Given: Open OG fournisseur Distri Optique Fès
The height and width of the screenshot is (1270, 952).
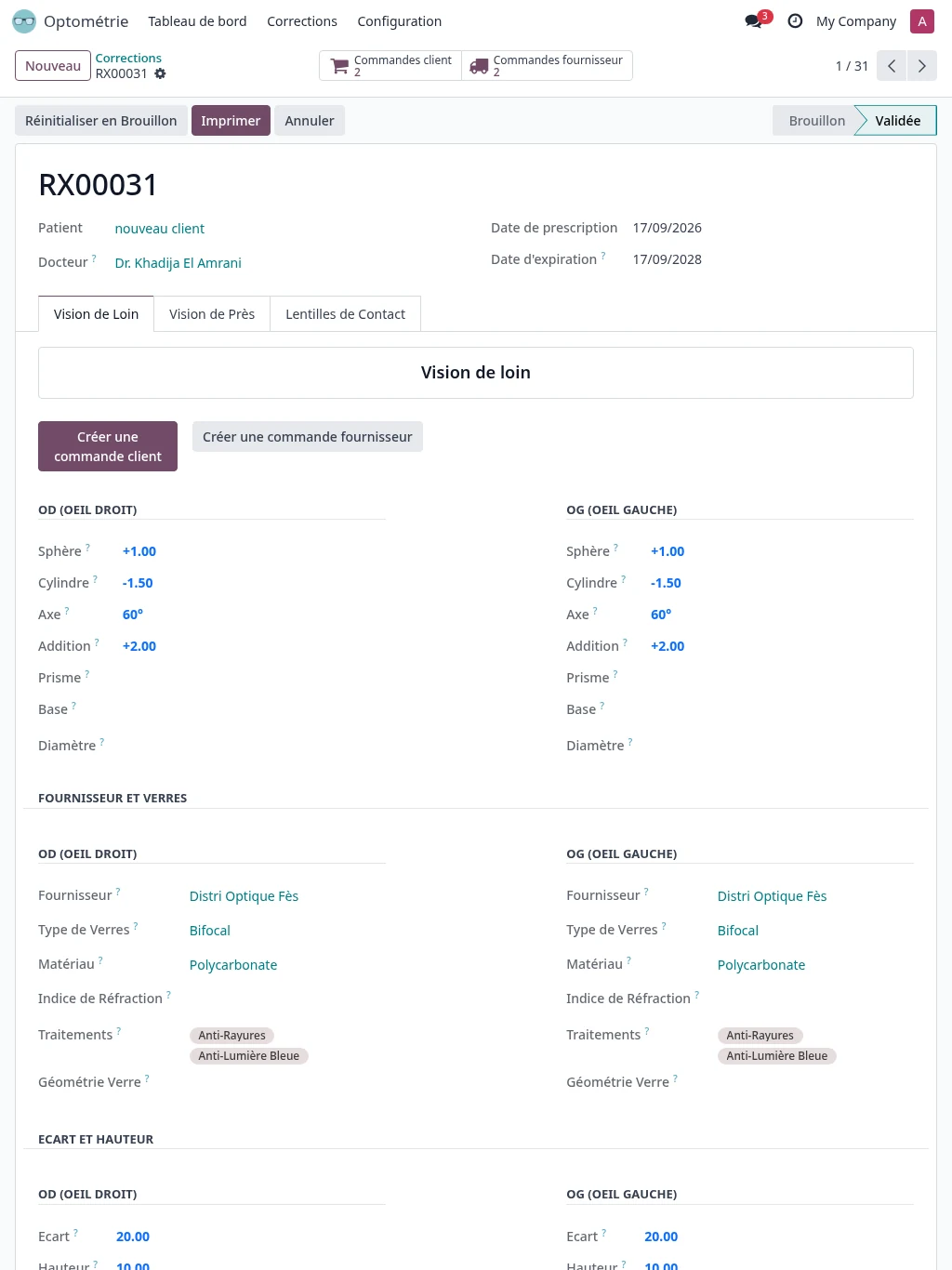Looking at the screenshot, I should click(x=772, y=896).
